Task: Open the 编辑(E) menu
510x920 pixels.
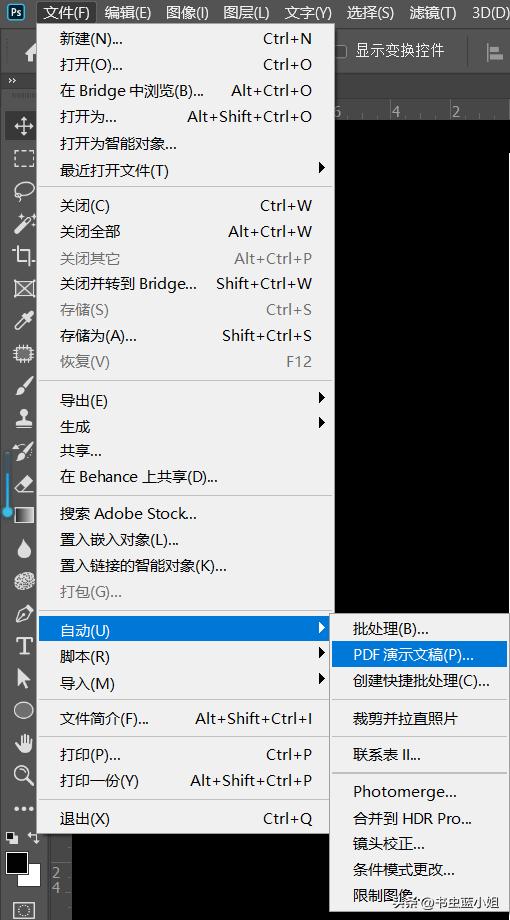Action: [127, 12]
